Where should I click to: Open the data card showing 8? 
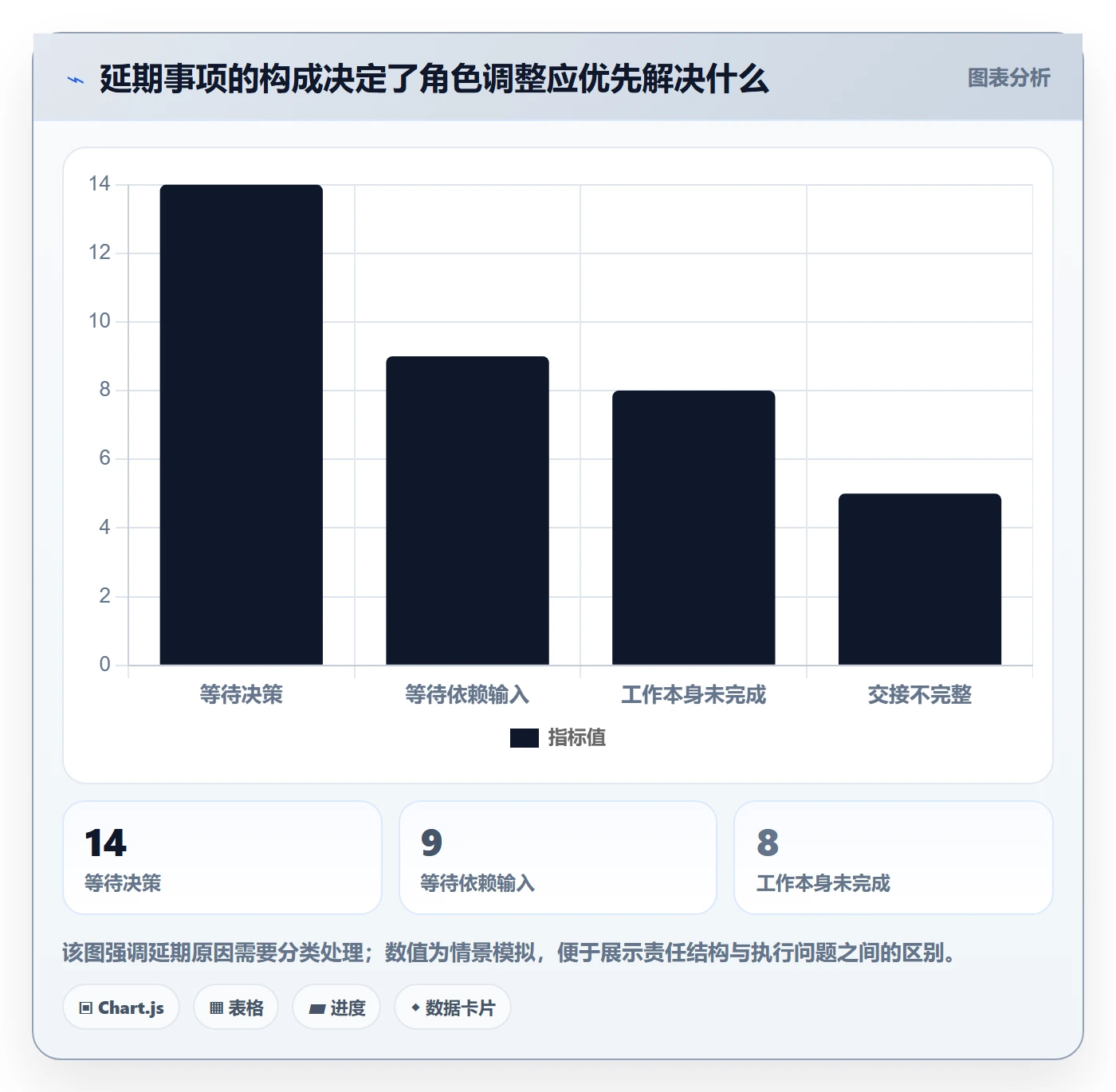tap(894, 858)
